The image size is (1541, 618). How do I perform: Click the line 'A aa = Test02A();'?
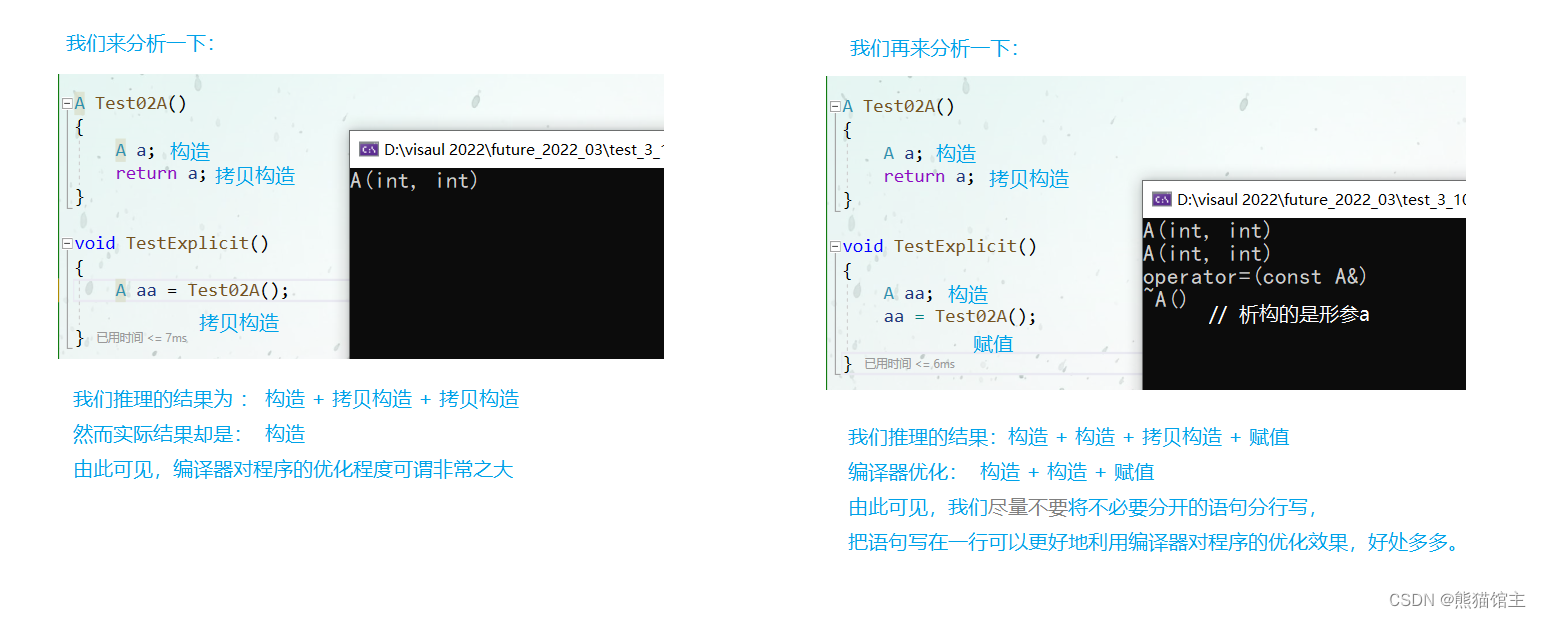[202, 290]
